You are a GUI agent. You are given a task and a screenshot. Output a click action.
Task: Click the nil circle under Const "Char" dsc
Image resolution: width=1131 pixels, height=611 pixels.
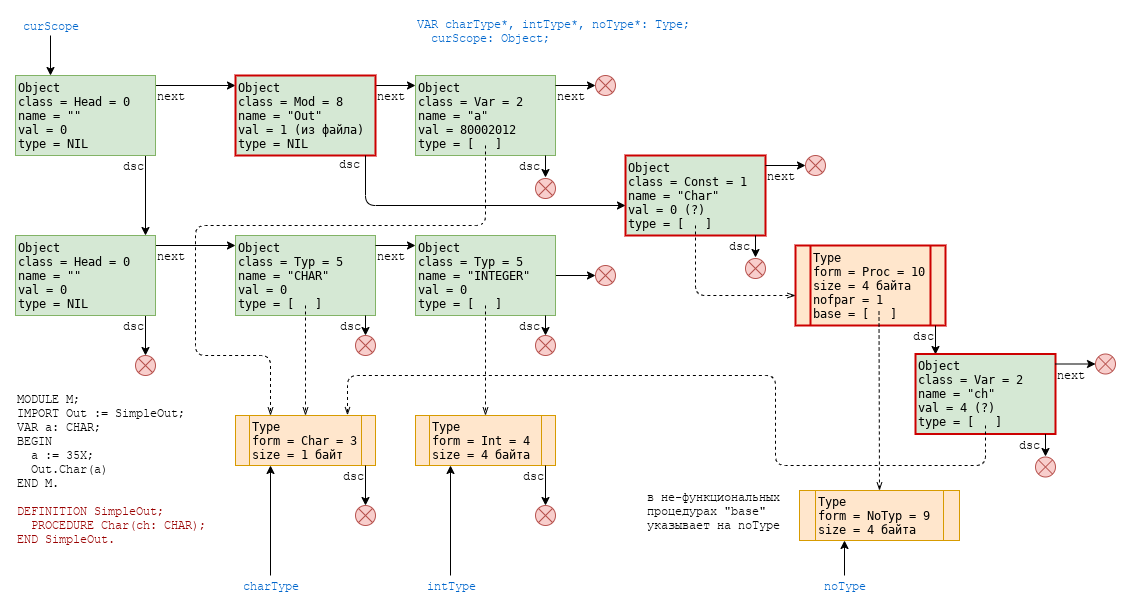[755, 268]
